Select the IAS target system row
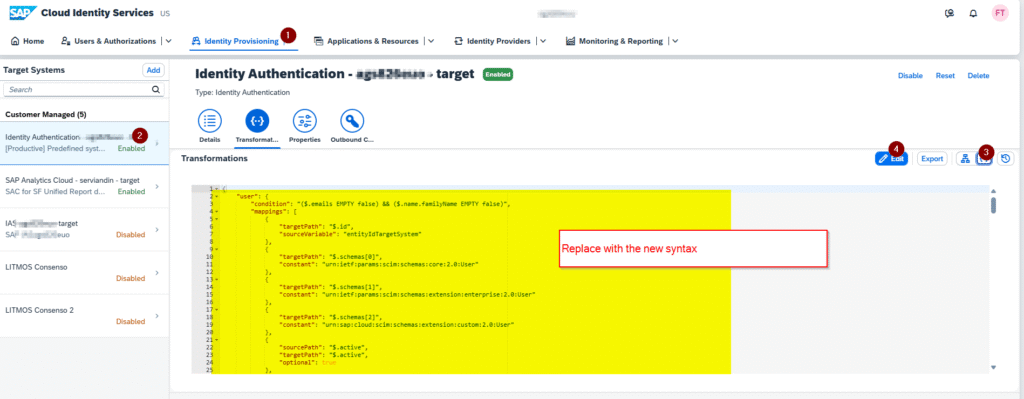 tap(84, 229)
